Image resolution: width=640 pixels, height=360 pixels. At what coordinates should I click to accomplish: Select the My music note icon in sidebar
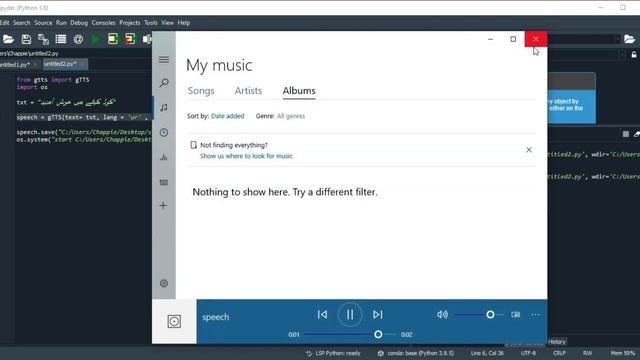164,107
